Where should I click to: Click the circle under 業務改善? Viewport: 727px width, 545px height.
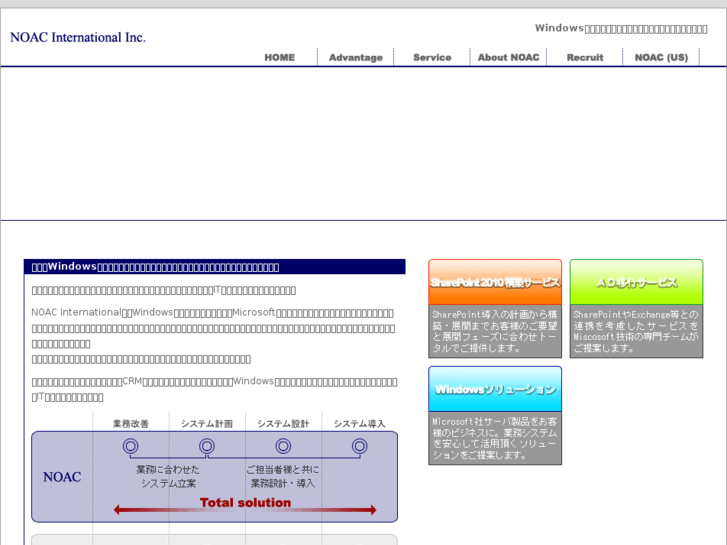[131, 446]
